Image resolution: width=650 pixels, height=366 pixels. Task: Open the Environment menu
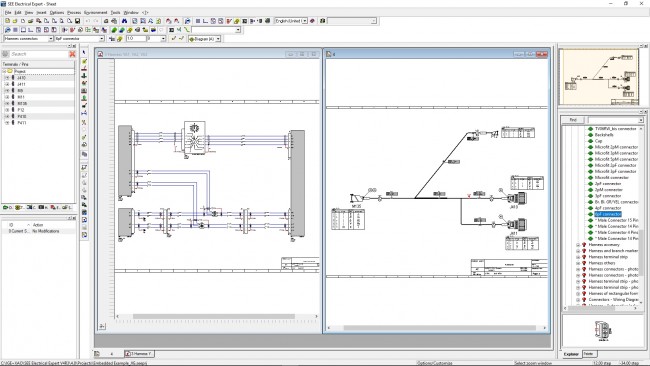pos(95,12)
